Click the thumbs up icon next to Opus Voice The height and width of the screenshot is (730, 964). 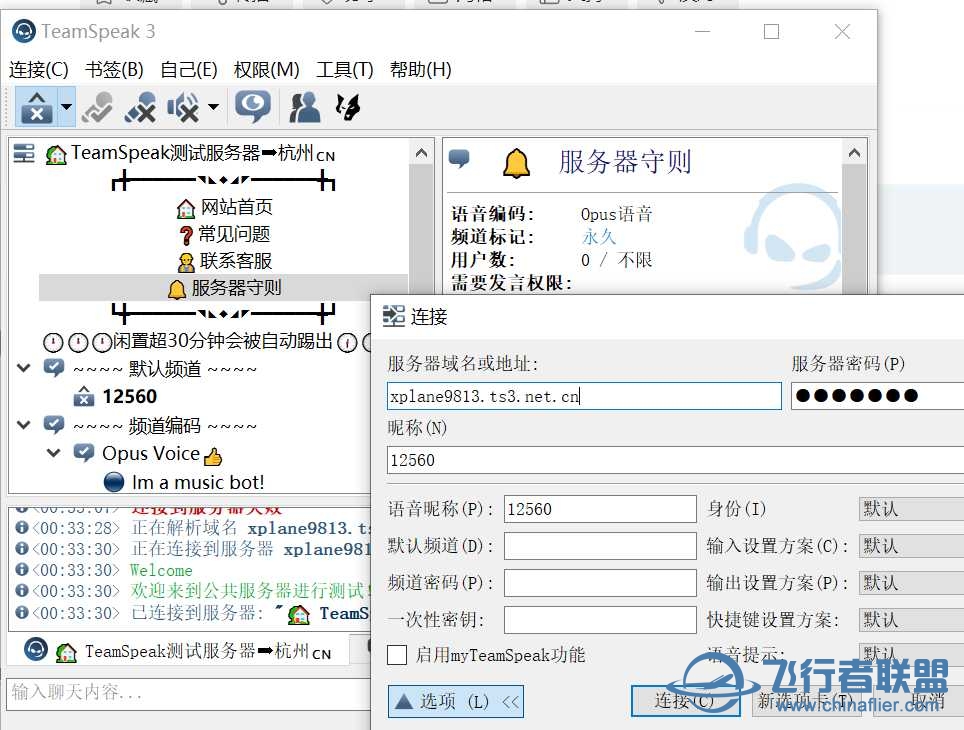coord(213,454)
